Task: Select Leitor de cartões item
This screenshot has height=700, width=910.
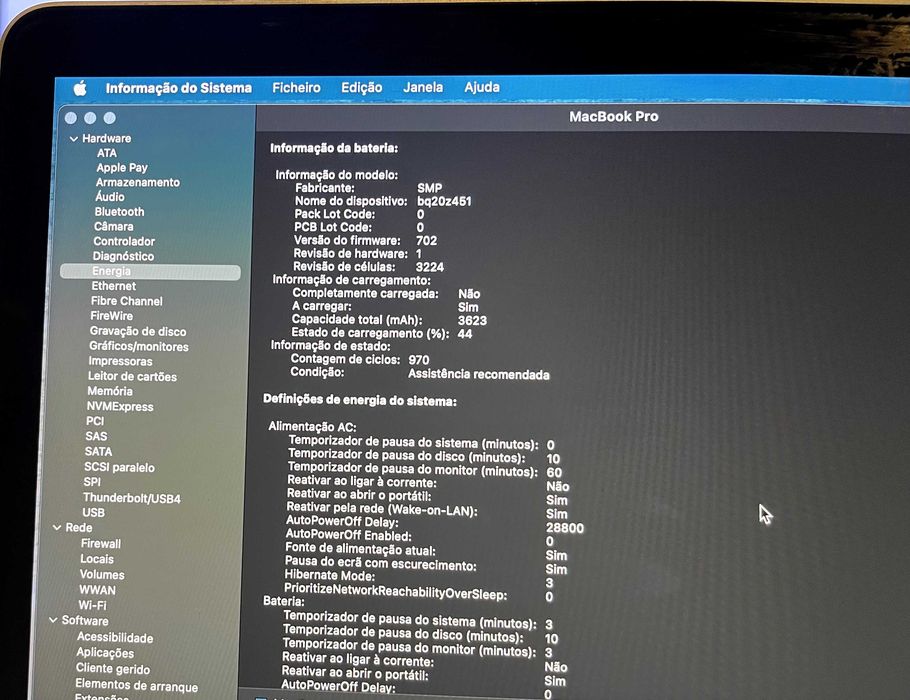Action: coord(132,377)
